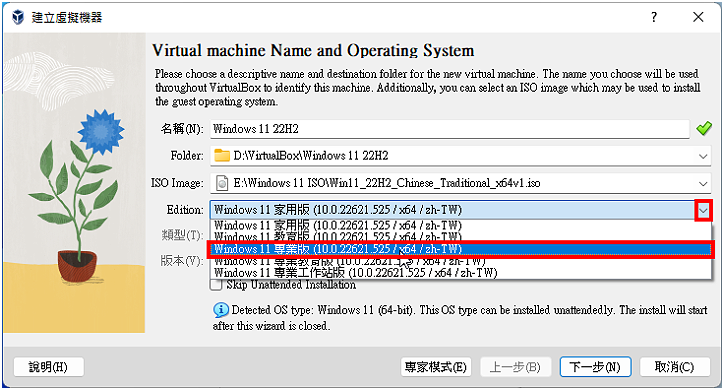Close the Create Virtual Machine dialog
This screenshot has width=724, height=390.
click(x=698, y=17)
